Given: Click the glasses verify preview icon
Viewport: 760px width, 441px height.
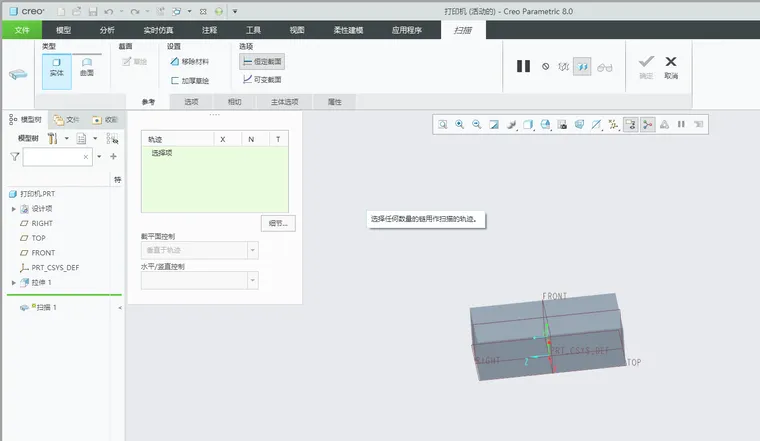Looking at the screenshot, I should [x=604, y=67].
